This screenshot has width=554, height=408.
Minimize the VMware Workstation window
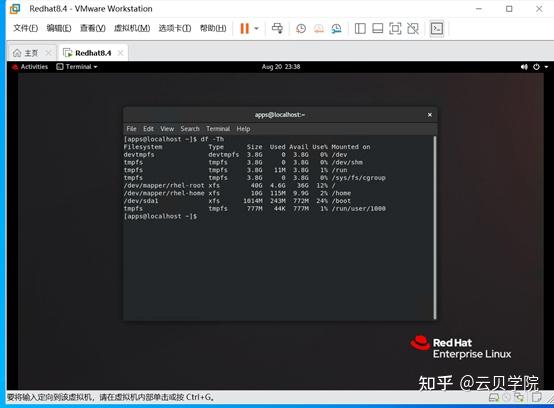(479, 9)
